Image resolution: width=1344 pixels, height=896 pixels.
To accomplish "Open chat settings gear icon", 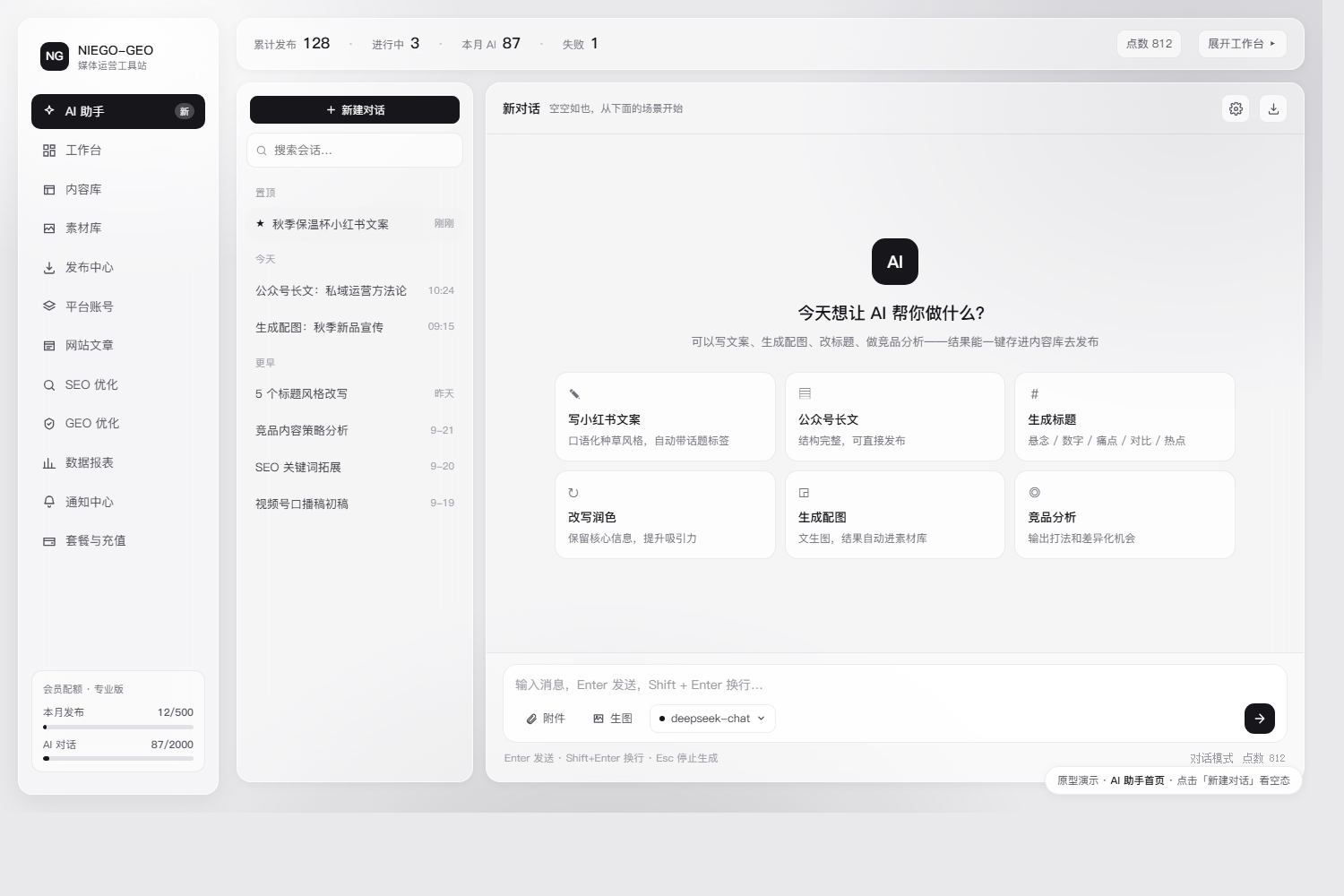I will click(x=1236, y=108).
